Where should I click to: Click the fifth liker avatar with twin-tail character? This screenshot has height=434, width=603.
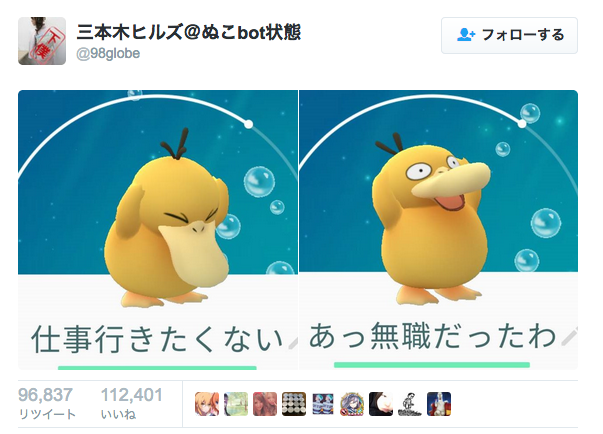tap(323, 404)
